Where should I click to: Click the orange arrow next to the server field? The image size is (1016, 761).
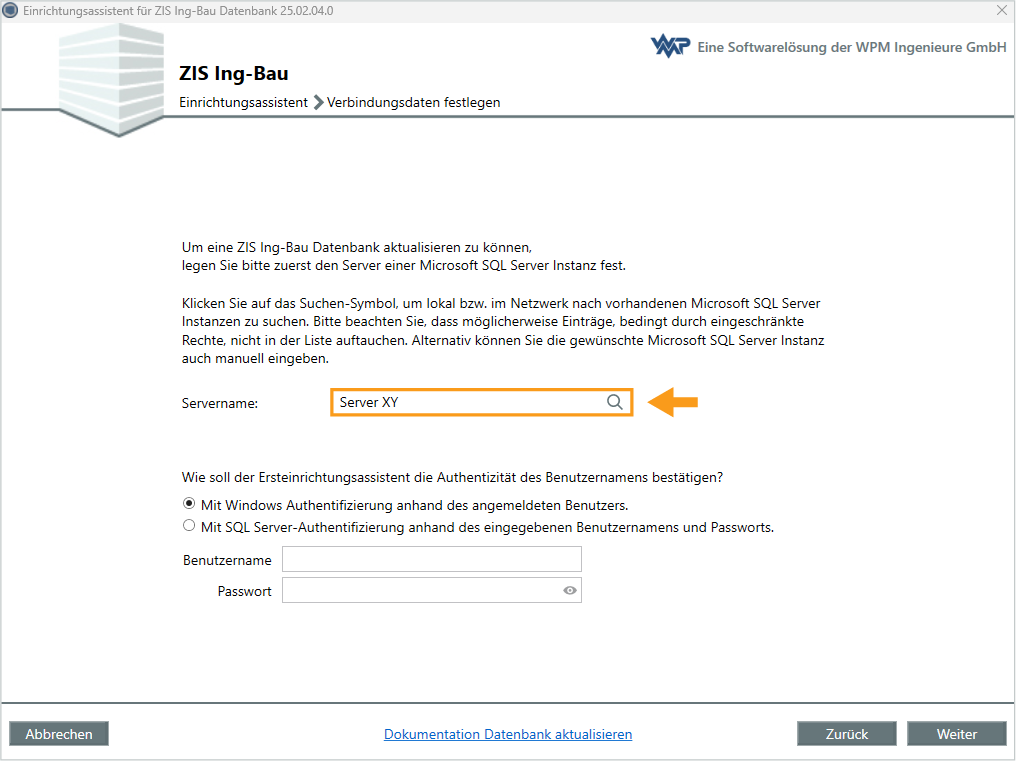pos(672,401)
